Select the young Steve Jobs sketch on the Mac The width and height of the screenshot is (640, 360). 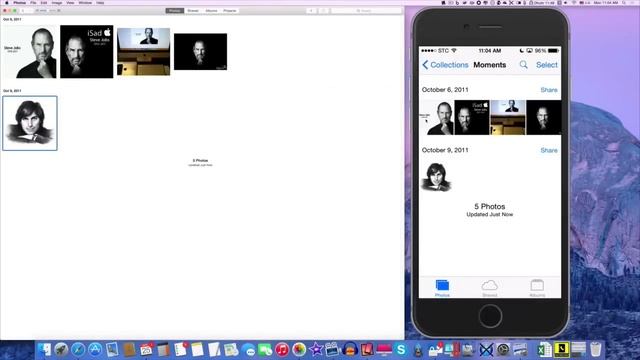(x=30, y=123)
